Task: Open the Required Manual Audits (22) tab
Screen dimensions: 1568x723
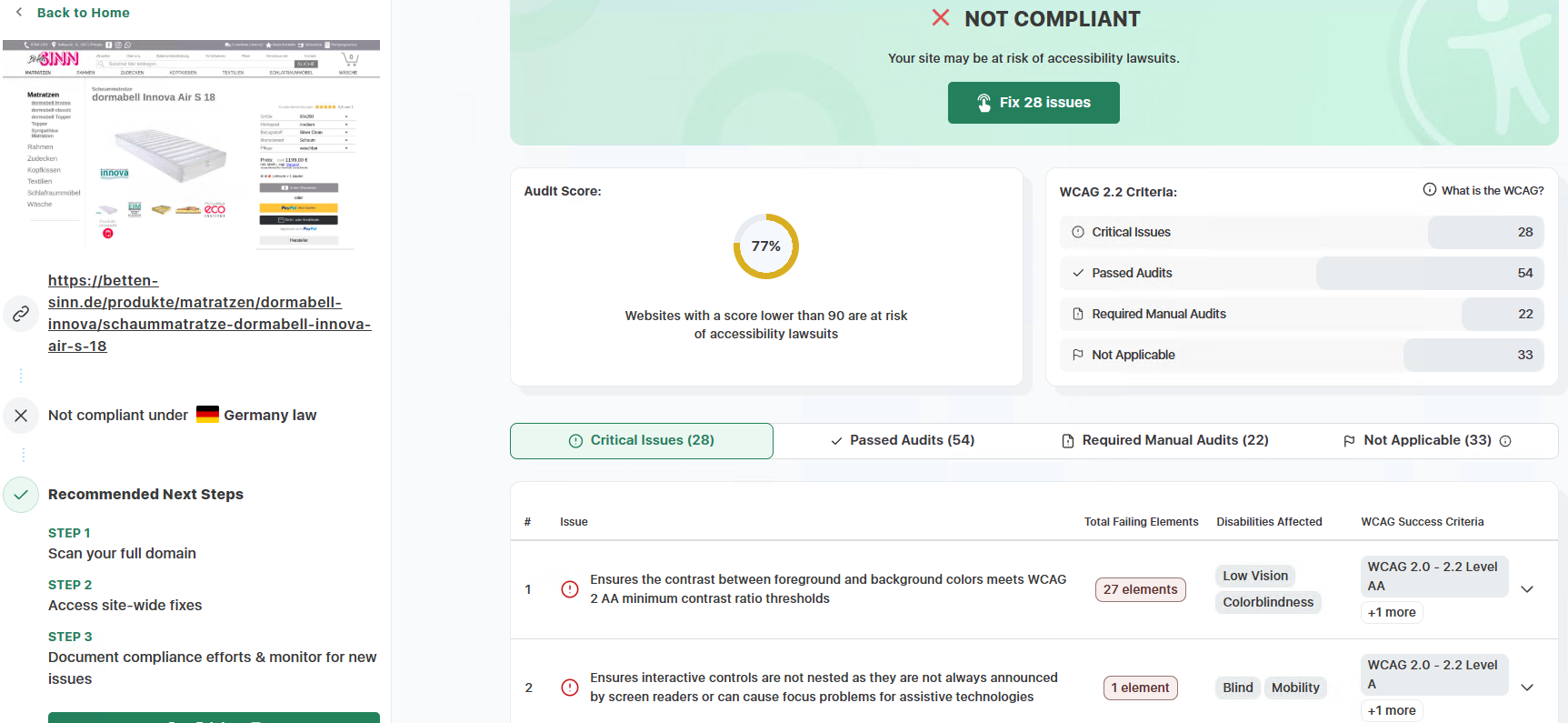Action: pos(1165,440)
